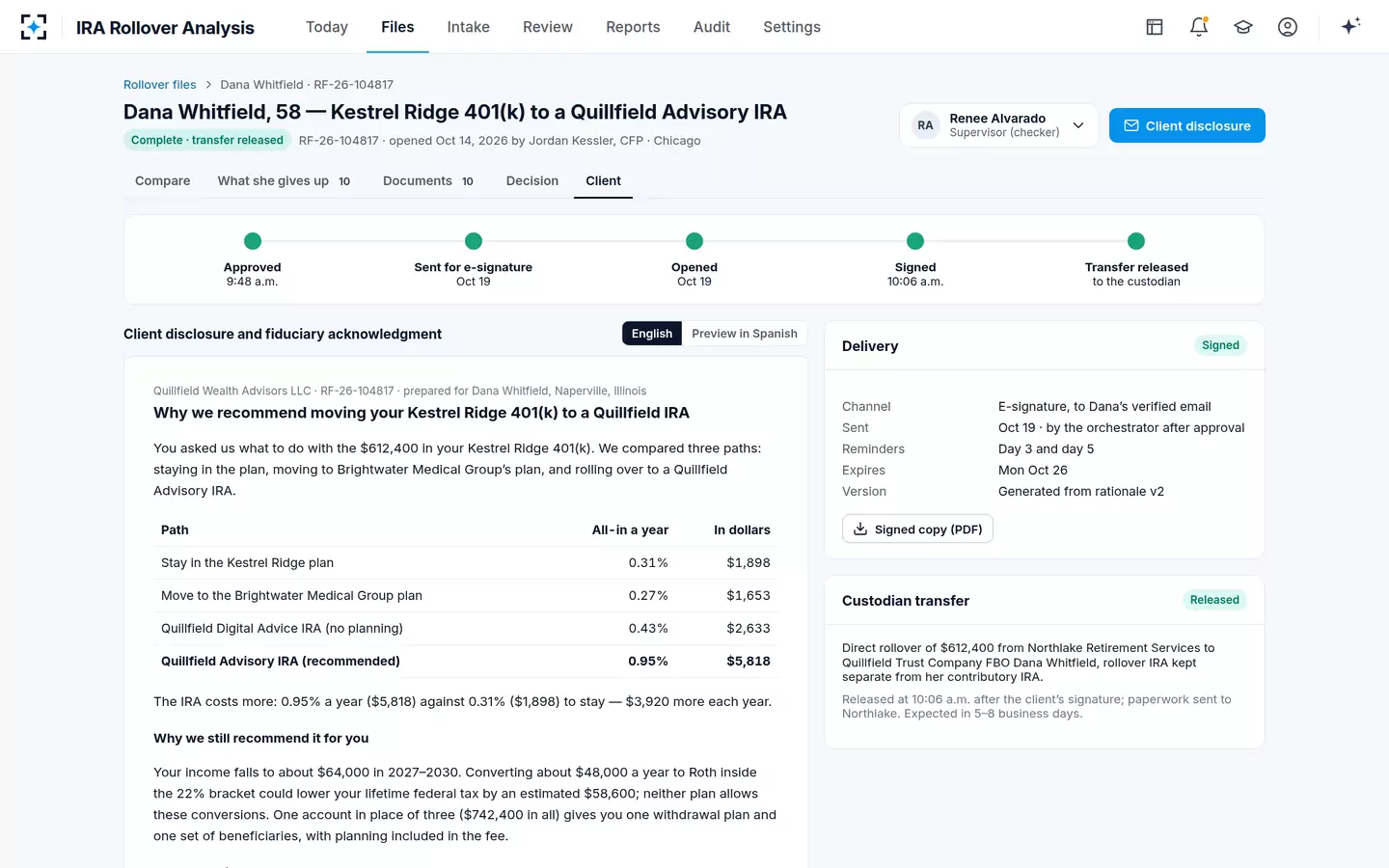Viewport: 1389px width, 868px height.
Task: Select the Signed step dot
Action: 915,241
